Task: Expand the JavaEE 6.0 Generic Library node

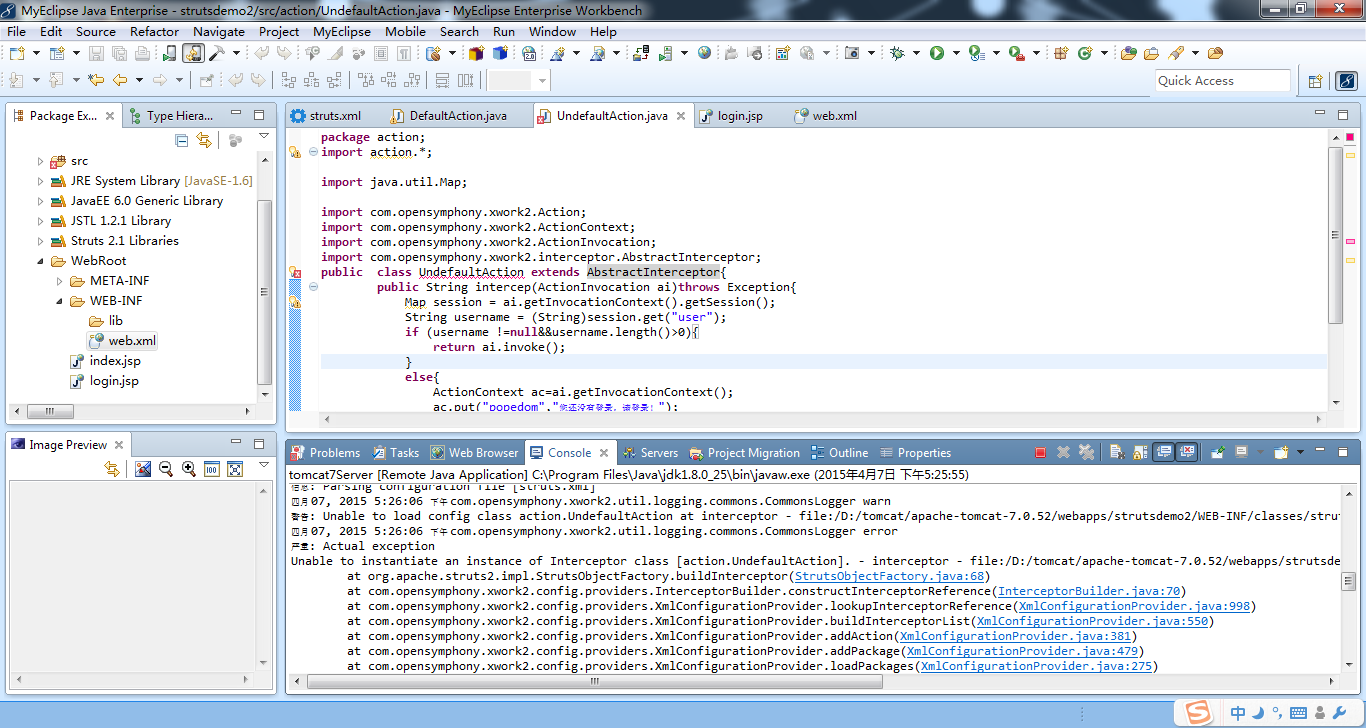Action: [x=41, y=201]
